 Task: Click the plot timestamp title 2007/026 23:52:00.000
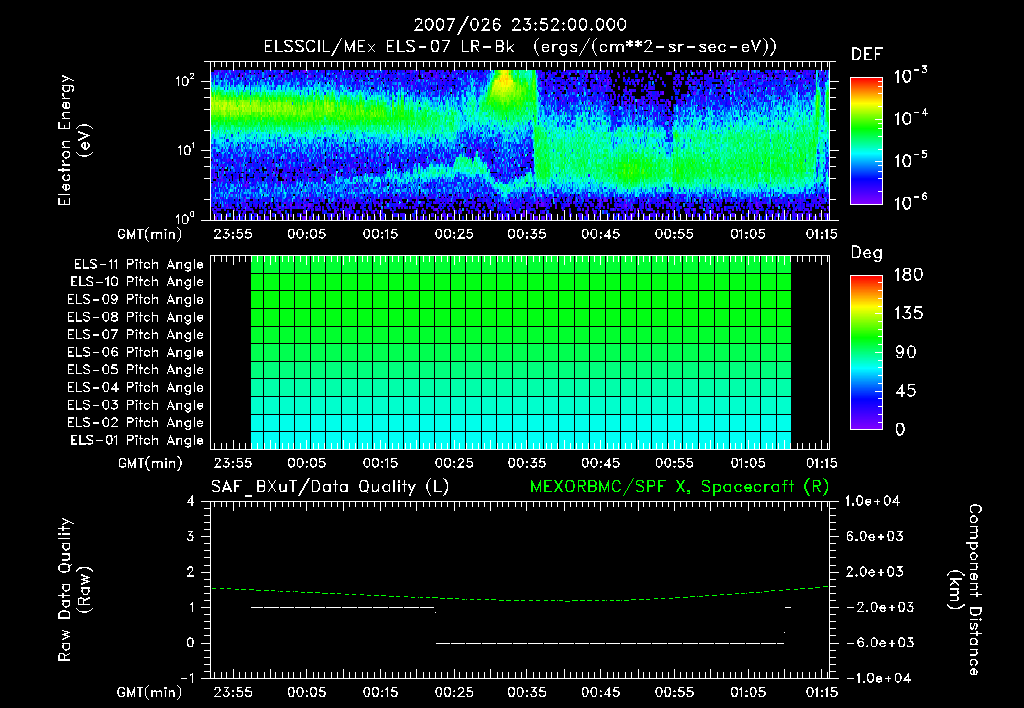pyautogui.click(x=520, y=25)
